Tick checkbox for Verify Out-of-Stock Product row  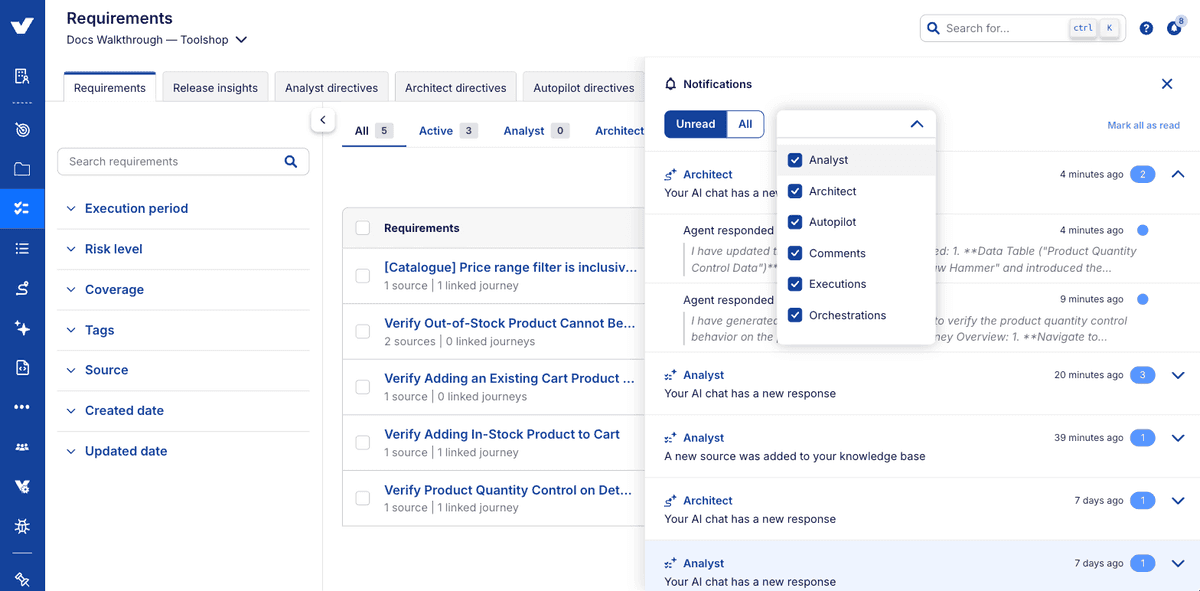pyautogui.click(x=363, y=331)
